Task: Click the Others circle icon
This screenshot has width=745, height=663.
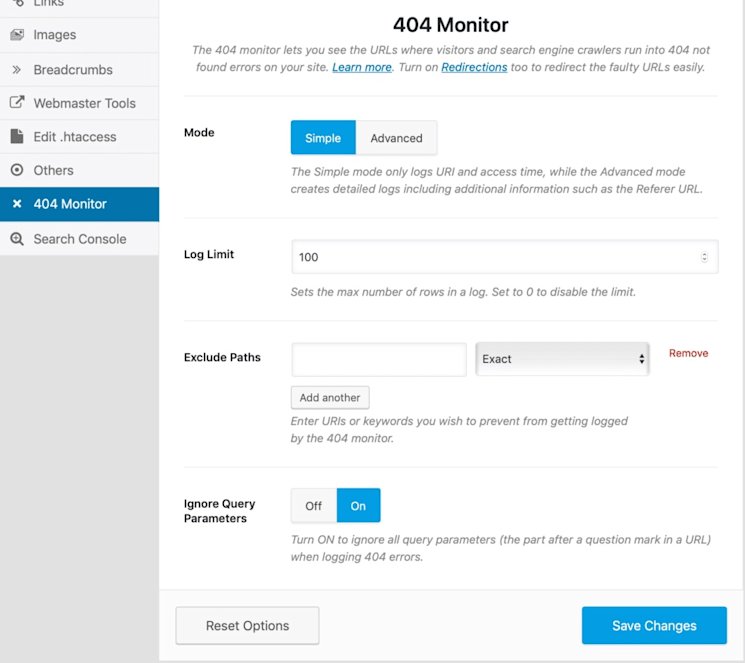Action: pyautogui.click(x=17, y=170)
